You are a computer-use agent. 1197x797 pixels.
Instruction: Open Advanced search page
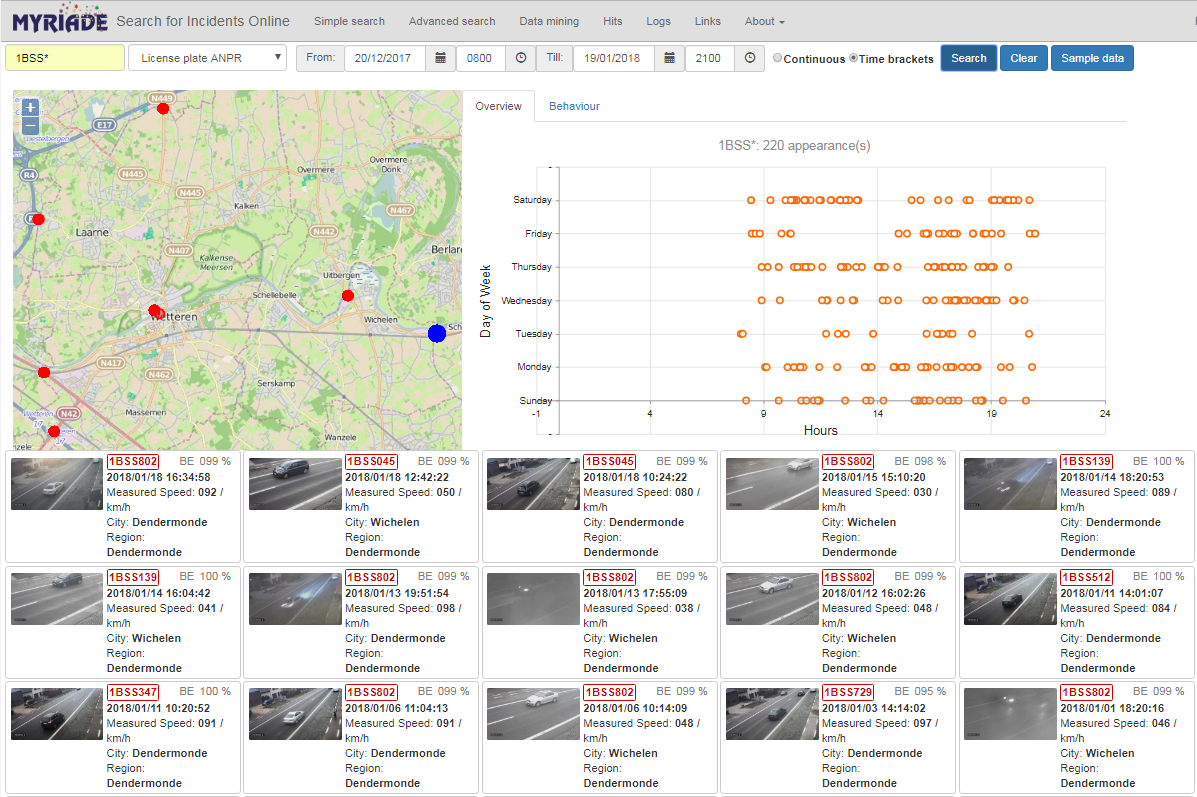452,21
